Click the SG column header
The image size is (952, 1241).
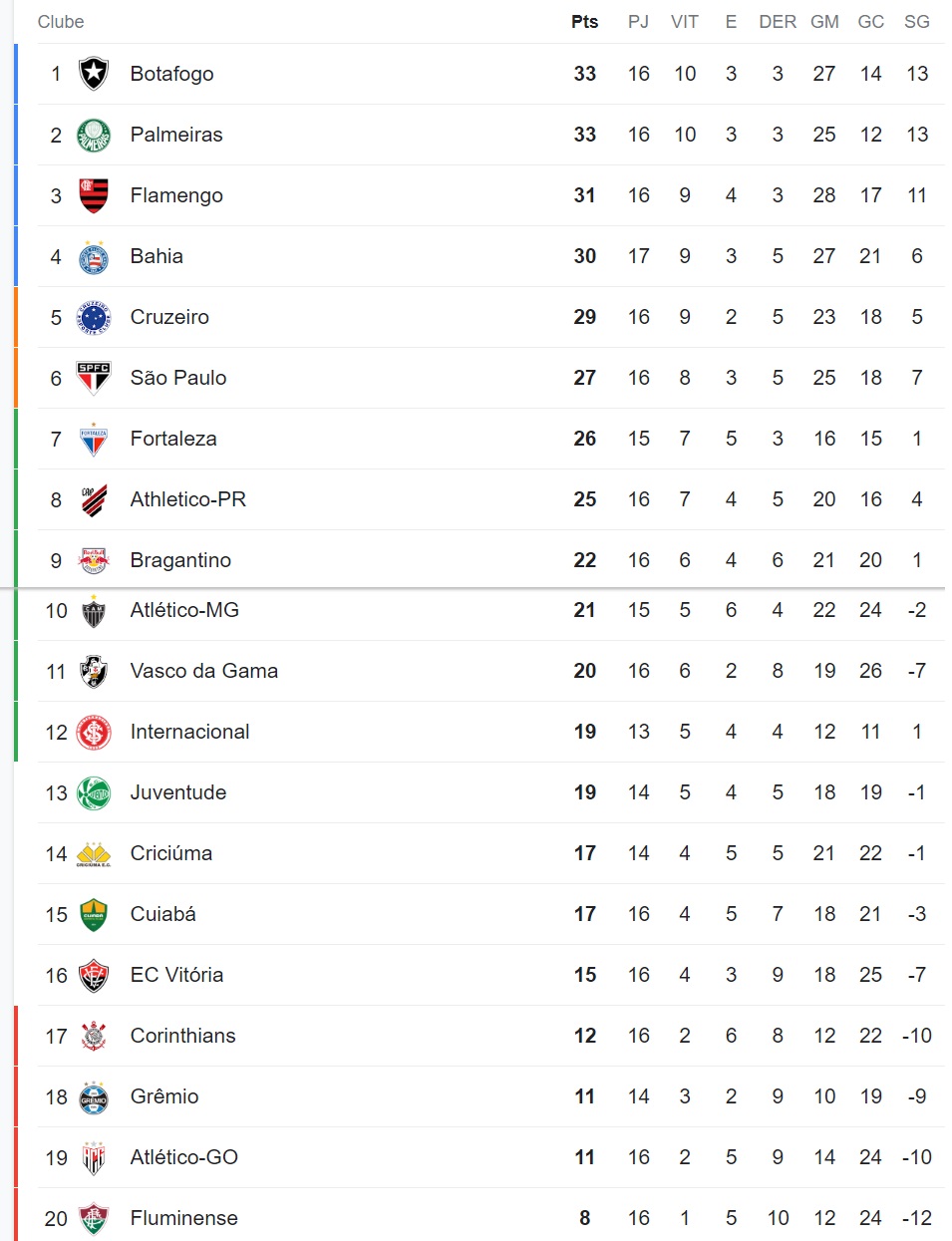tap(917, 22)
